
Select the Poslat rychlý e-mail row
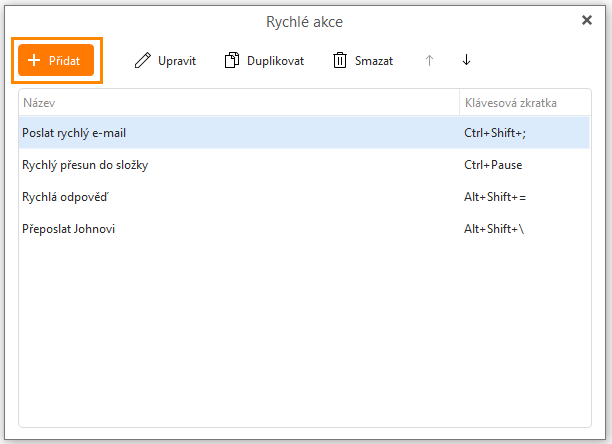(304, 133)
